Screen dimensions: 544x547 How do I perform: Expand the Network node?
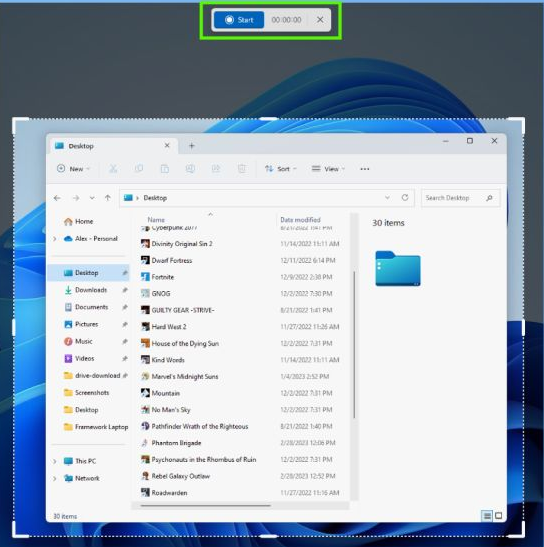55,478
